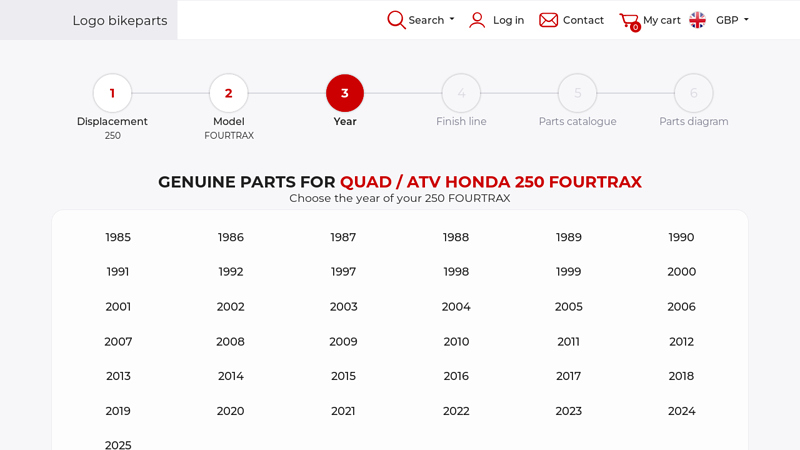Choose year 2004

click(x=456, y=307)
